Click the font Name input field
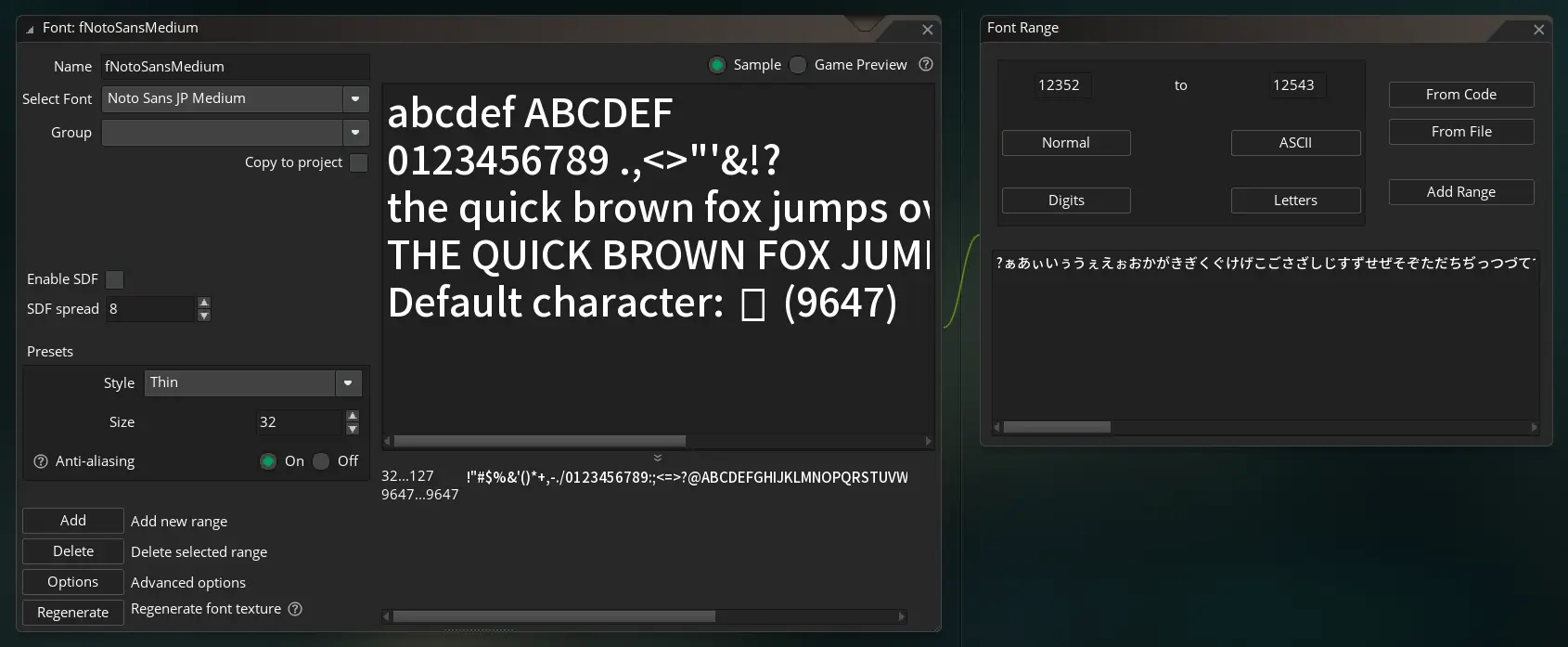The width and height of the screenshot is (1568, 647). pos(236,67)
